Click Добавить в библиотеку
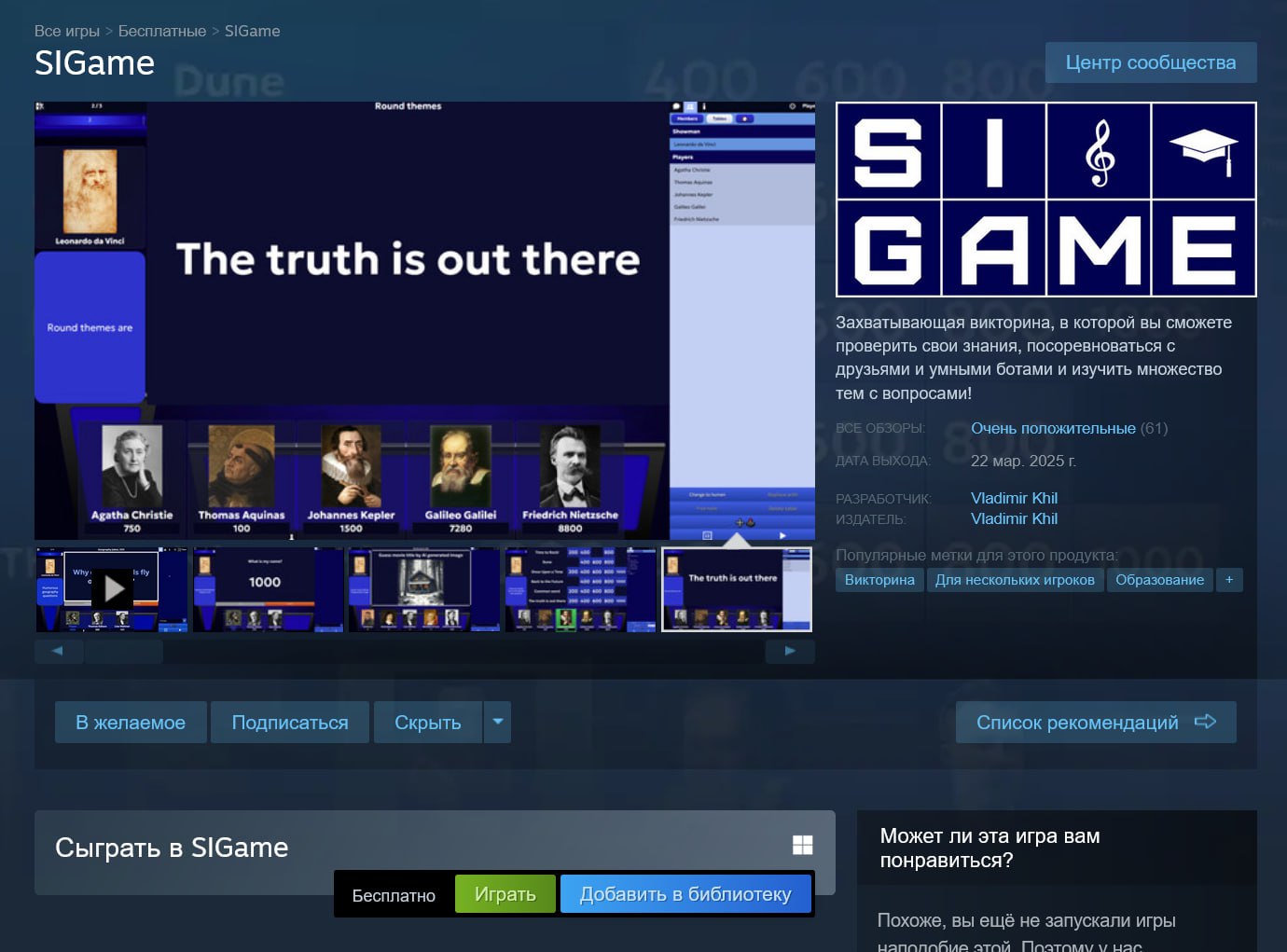This screenshot has width=1287, height=952. click(685, 894)
